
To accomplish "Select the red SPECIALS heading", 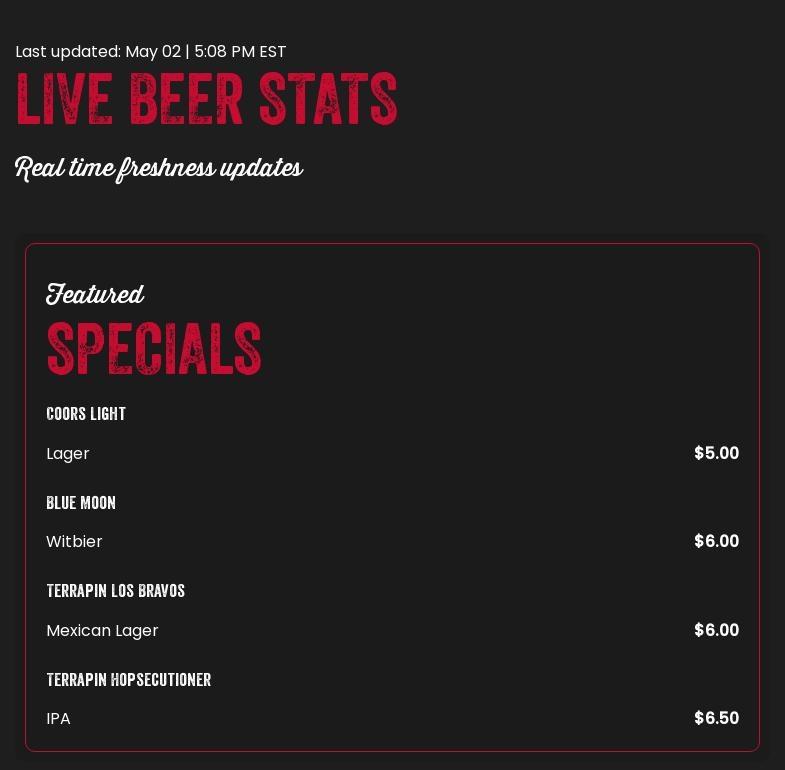I will click(154, 349).
